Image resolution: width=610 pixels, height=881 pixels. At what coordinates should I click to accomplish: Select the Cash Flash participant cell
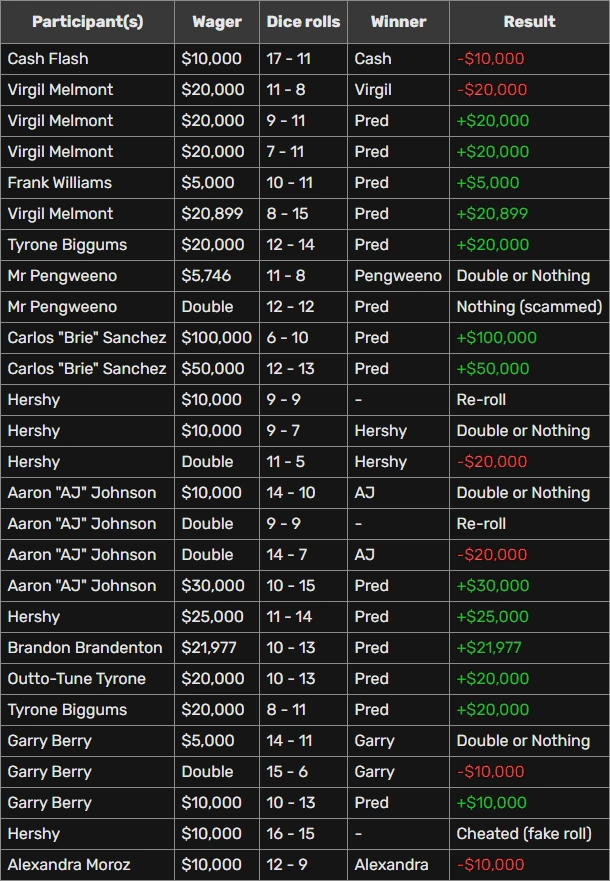point(47,59)
